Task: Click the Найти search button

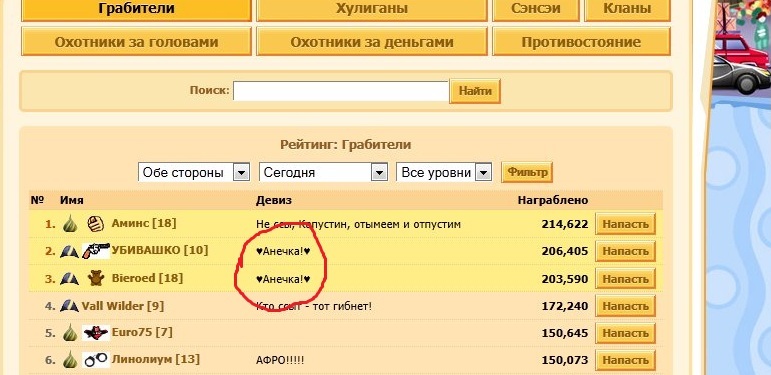Action: [x=475, y=91]
